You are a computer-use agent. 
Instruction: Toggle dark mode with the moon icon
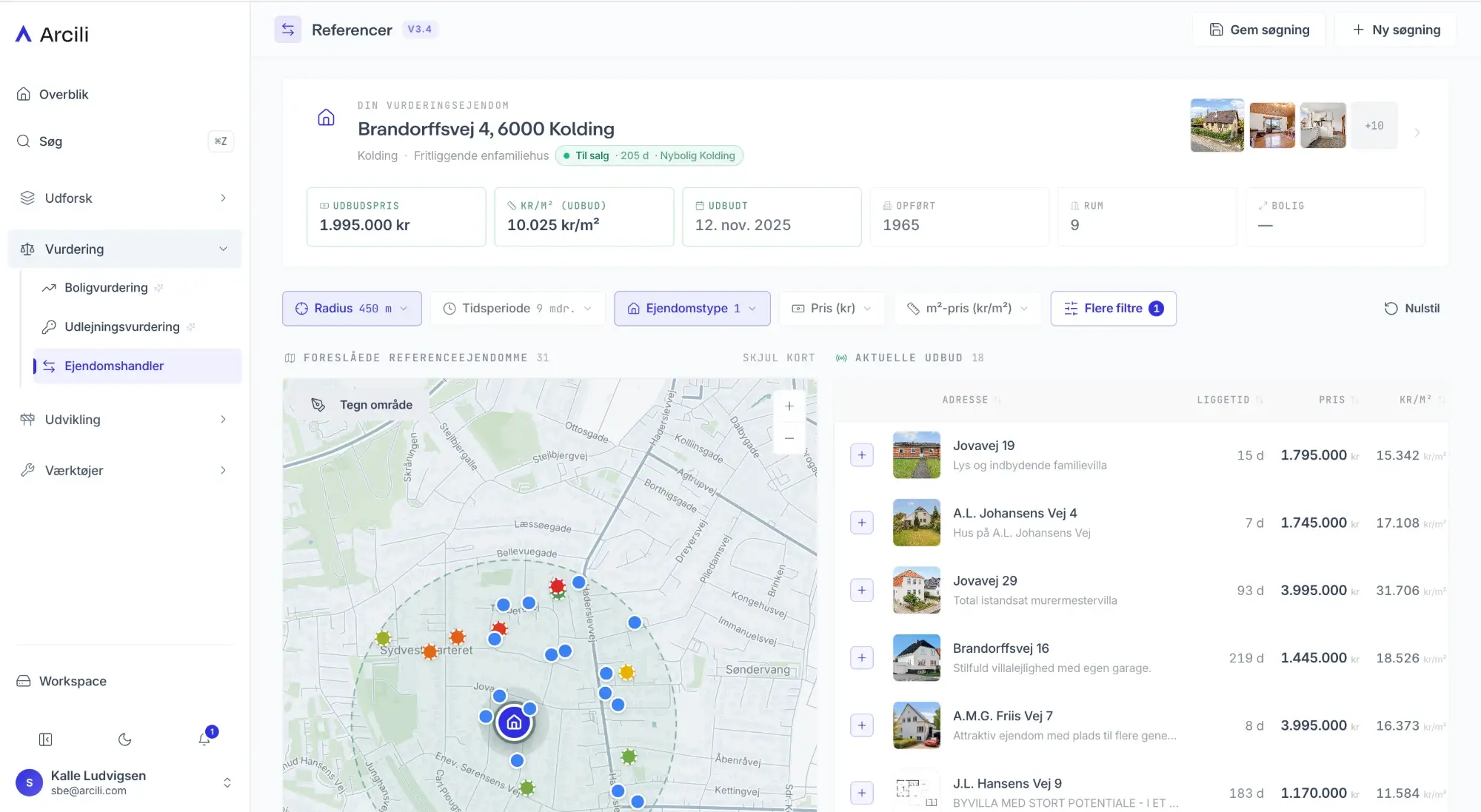(x=124, y=739)
